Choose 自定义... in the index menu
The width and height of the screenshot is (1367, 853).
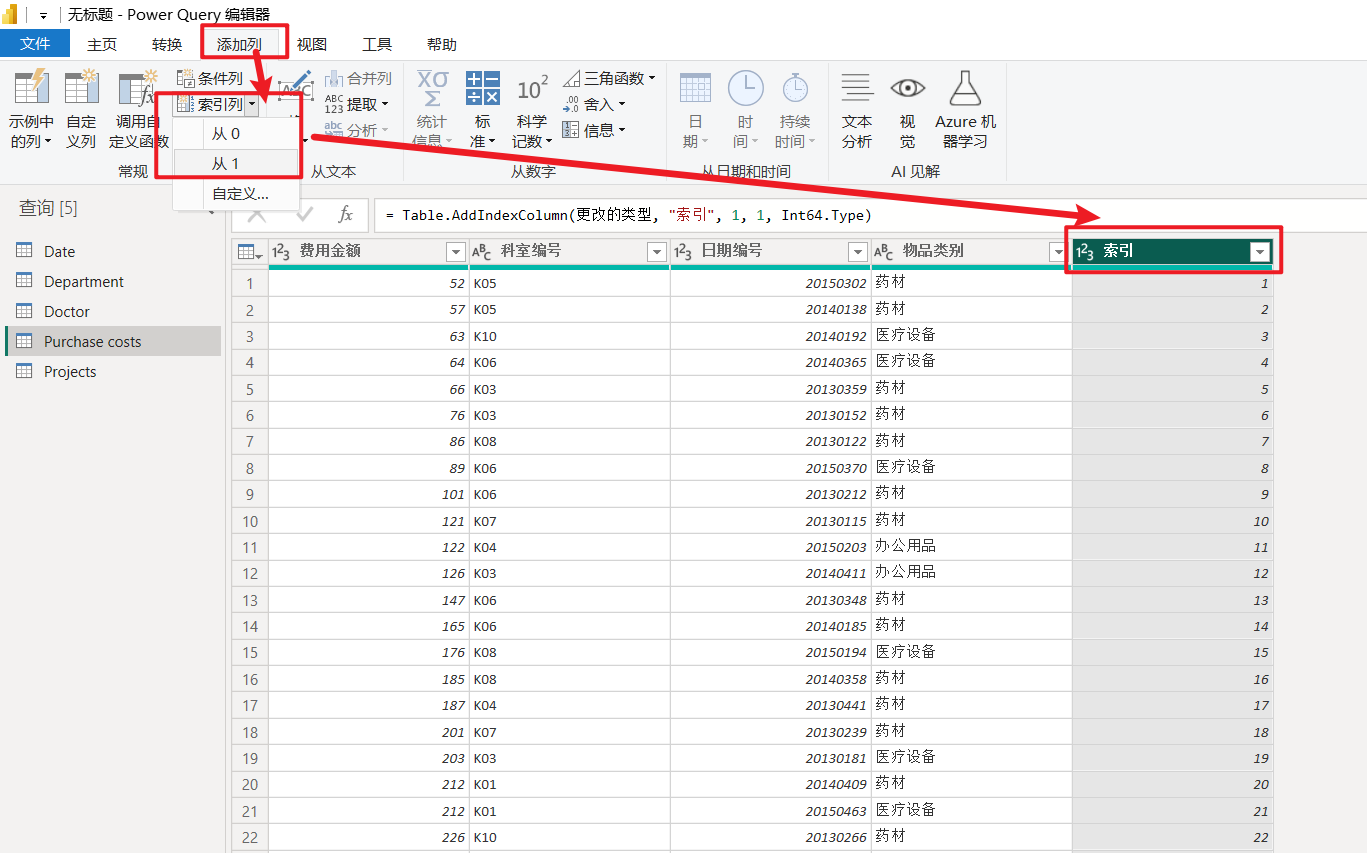pos(236,194)
